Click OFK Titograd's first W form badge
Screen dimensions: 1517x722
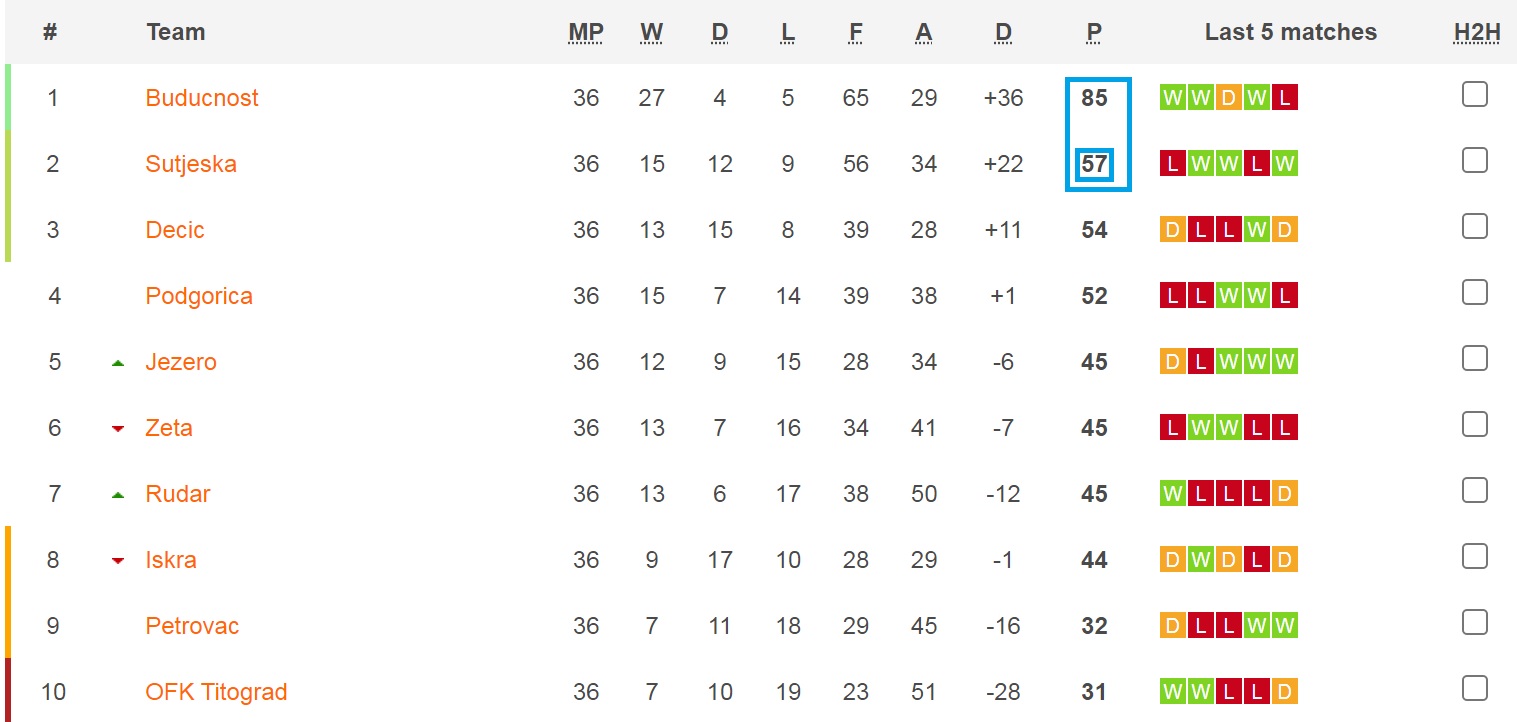pos(1171,690)
